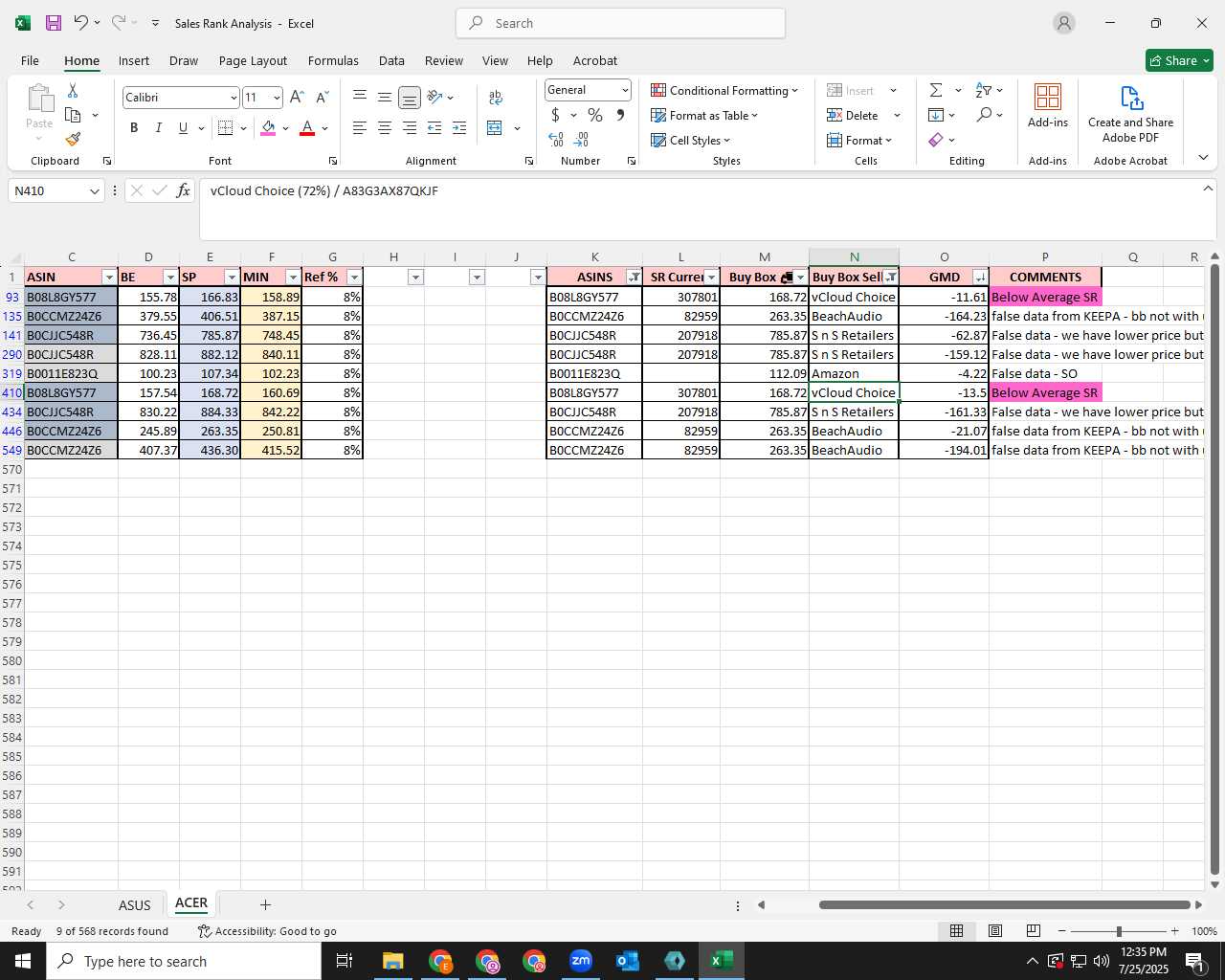Click the Sort & Filter icon
Image resolution: width=1225 pixels, height=980 pixels.
pyautogui.click(x=984, y=90)
